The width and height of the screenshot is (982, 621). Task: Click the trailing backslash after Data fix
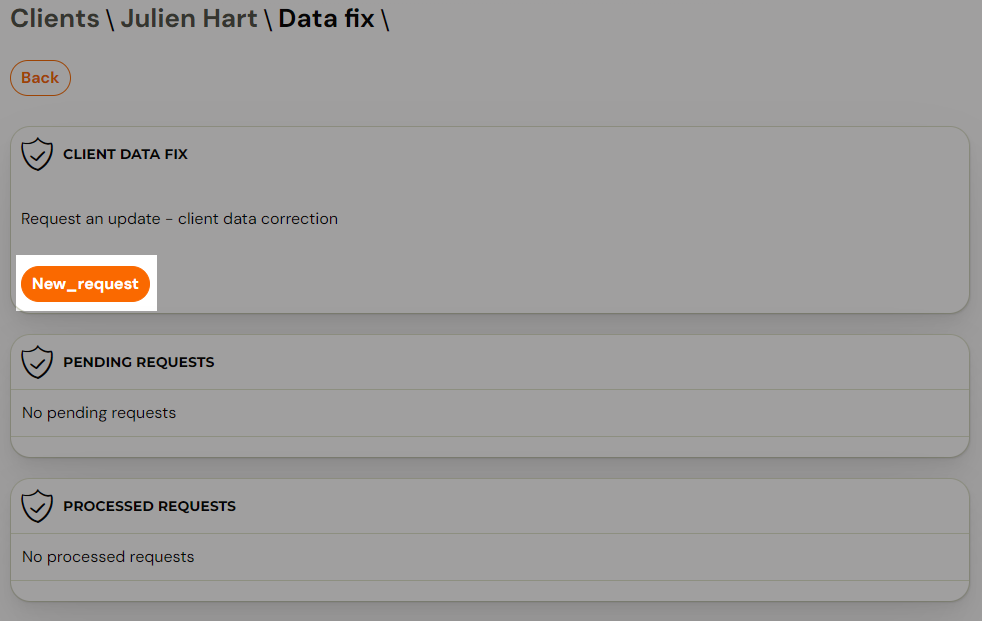(x=385, y=19)
